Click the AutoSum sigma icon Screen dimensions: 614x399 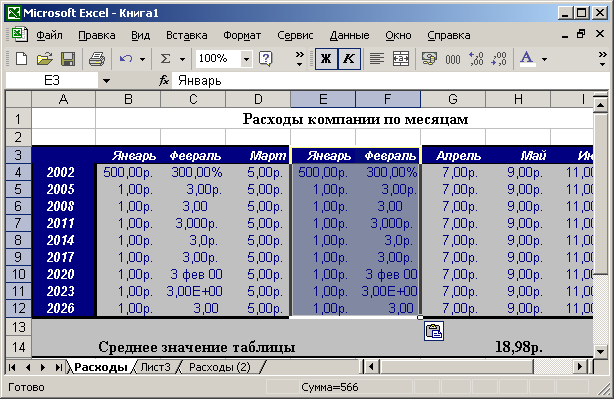point(166,59)
